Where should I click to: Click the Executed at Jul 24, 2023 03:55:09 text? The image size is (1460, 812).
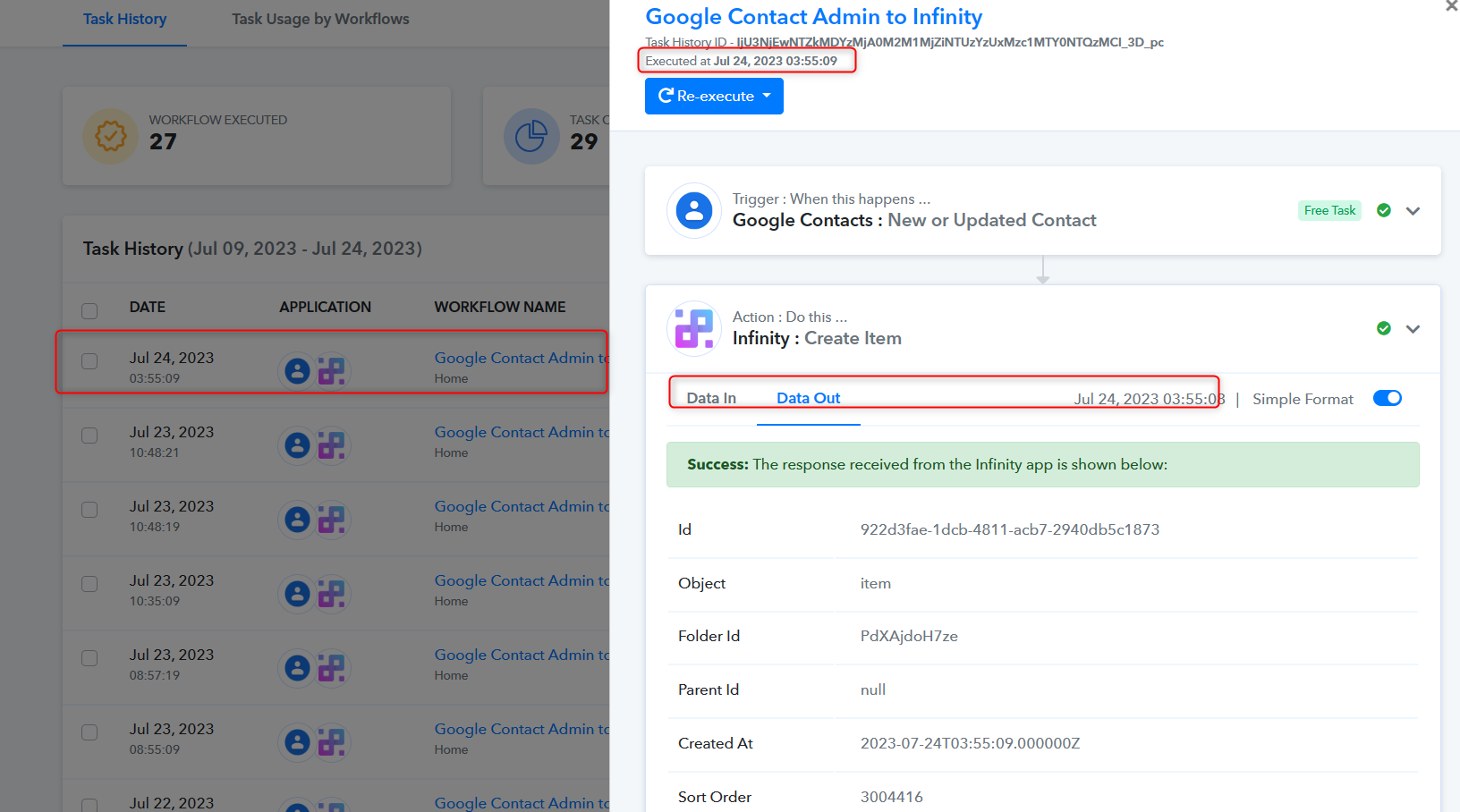pyautogui.click(x=742, y=61)
